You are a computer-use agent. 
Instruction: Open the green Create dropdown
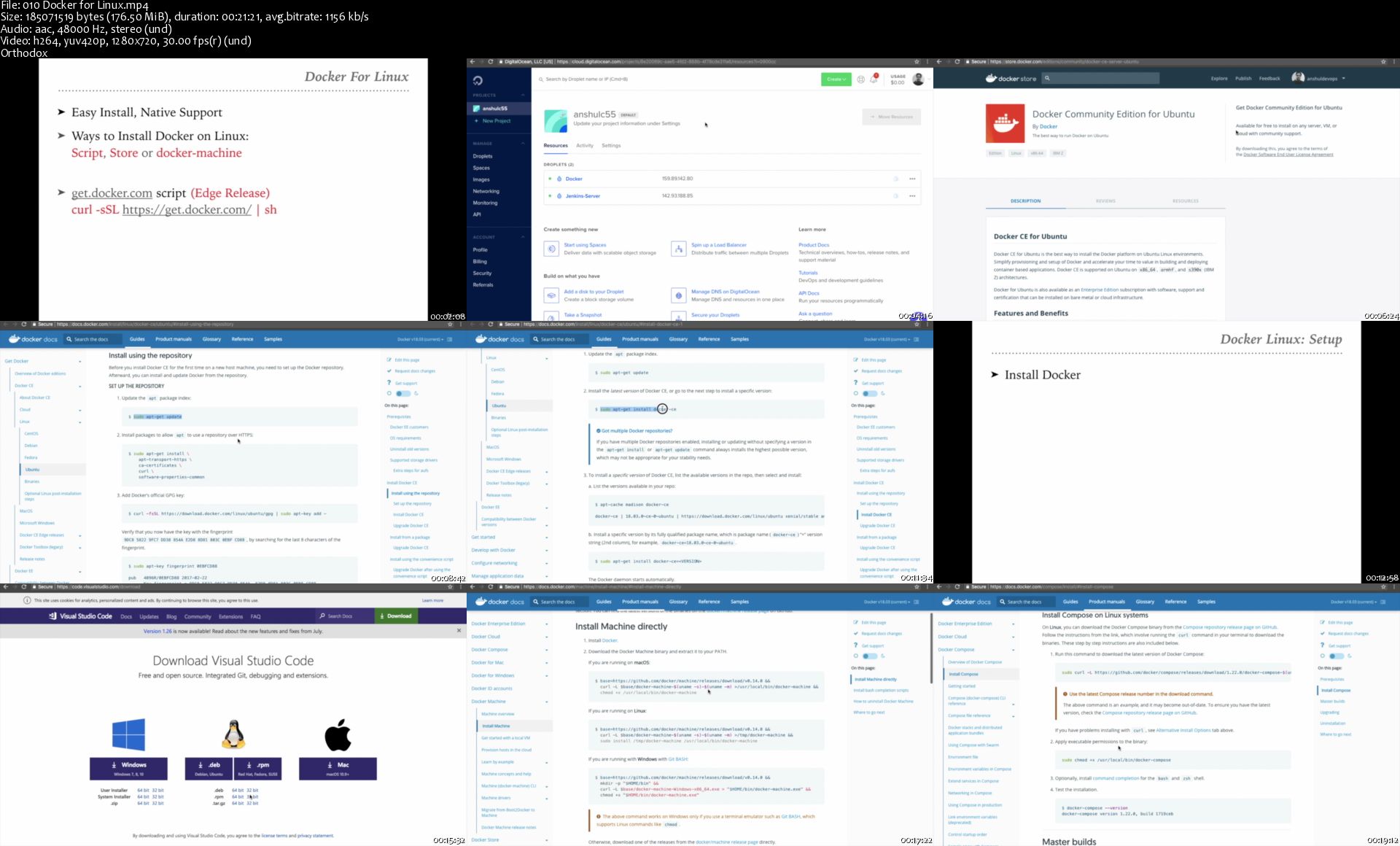coord(836,79)
